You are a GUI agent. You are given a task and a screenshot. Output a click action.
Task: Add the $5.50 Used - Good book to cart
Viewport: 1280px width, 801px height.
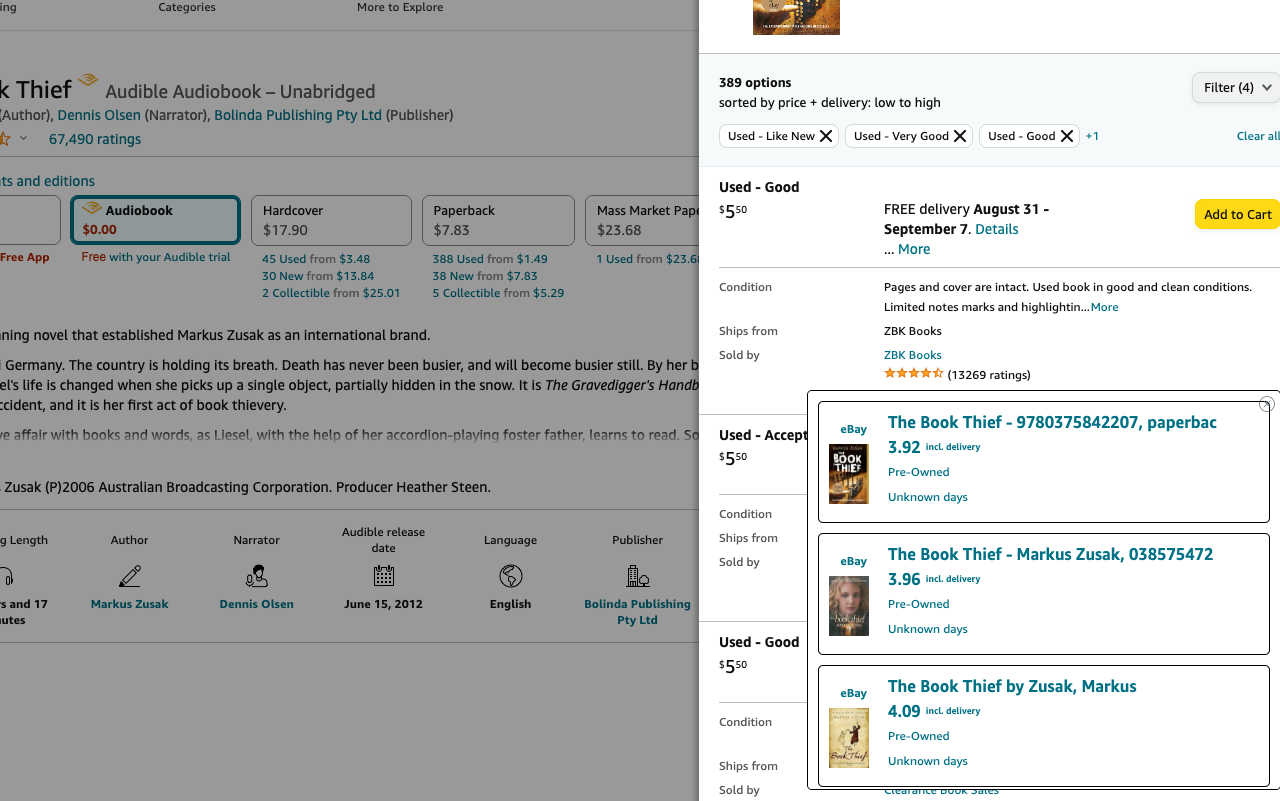coord(1237,214)
